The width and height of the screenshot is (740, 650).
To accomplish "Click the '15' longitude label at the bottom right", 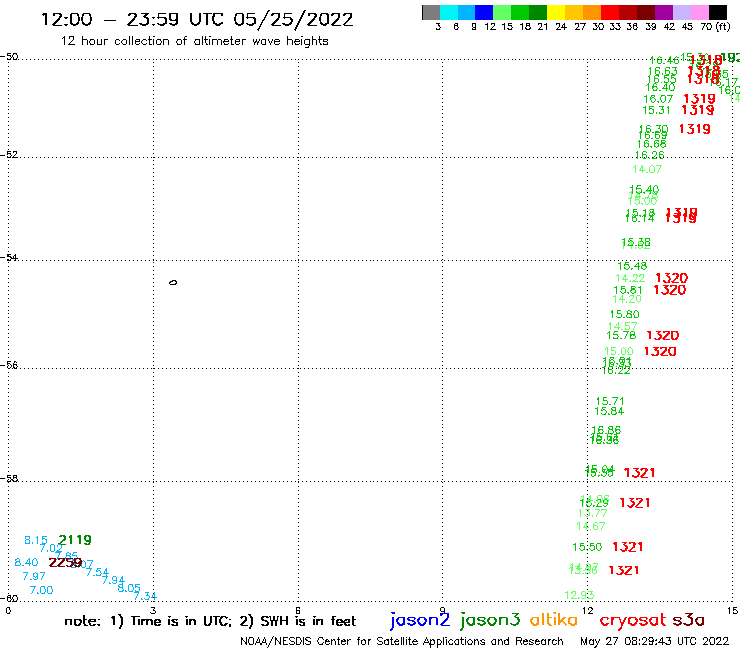I will coord(732,610).
